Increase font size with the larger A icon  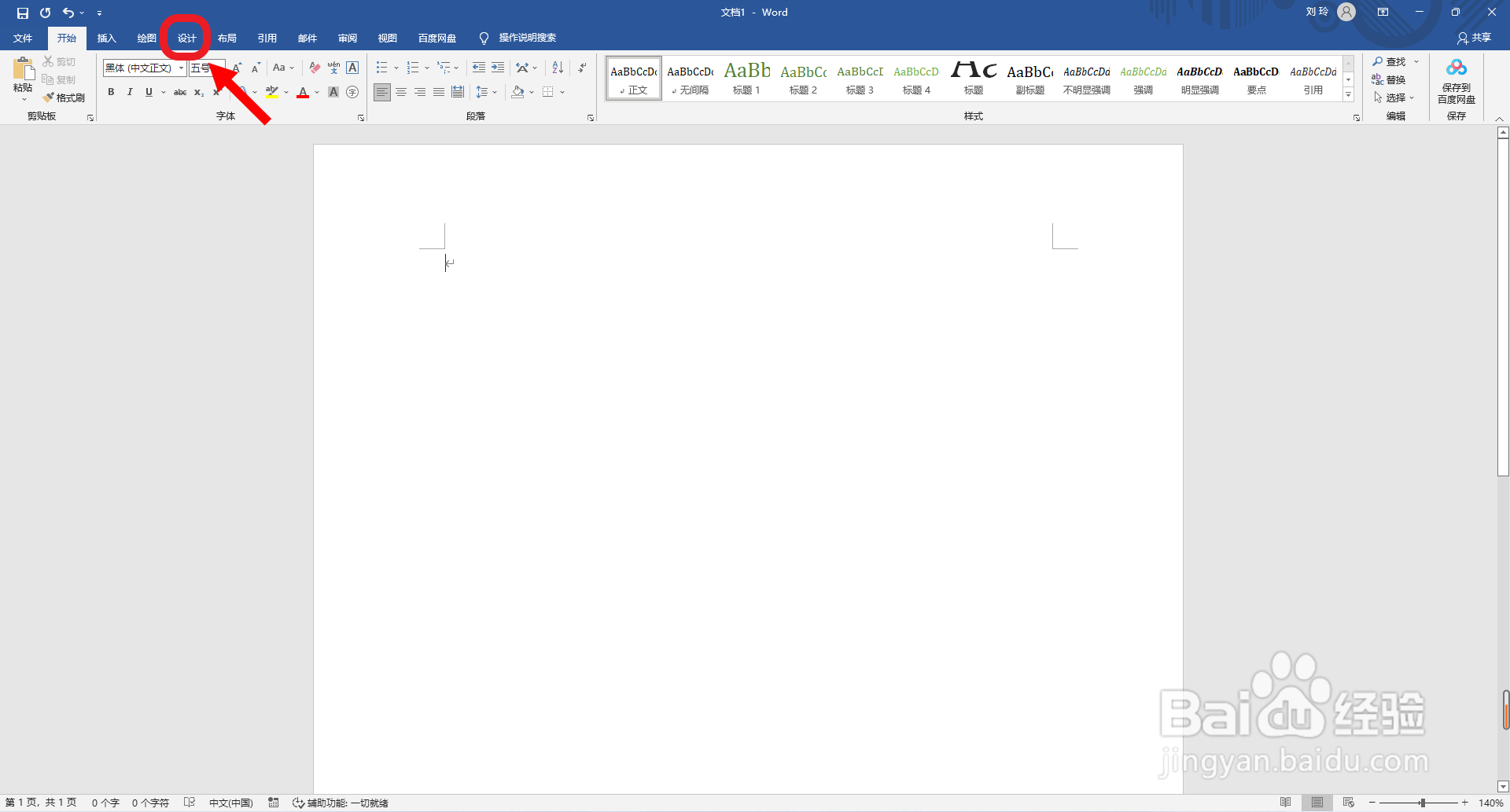(x=237, y=68)
